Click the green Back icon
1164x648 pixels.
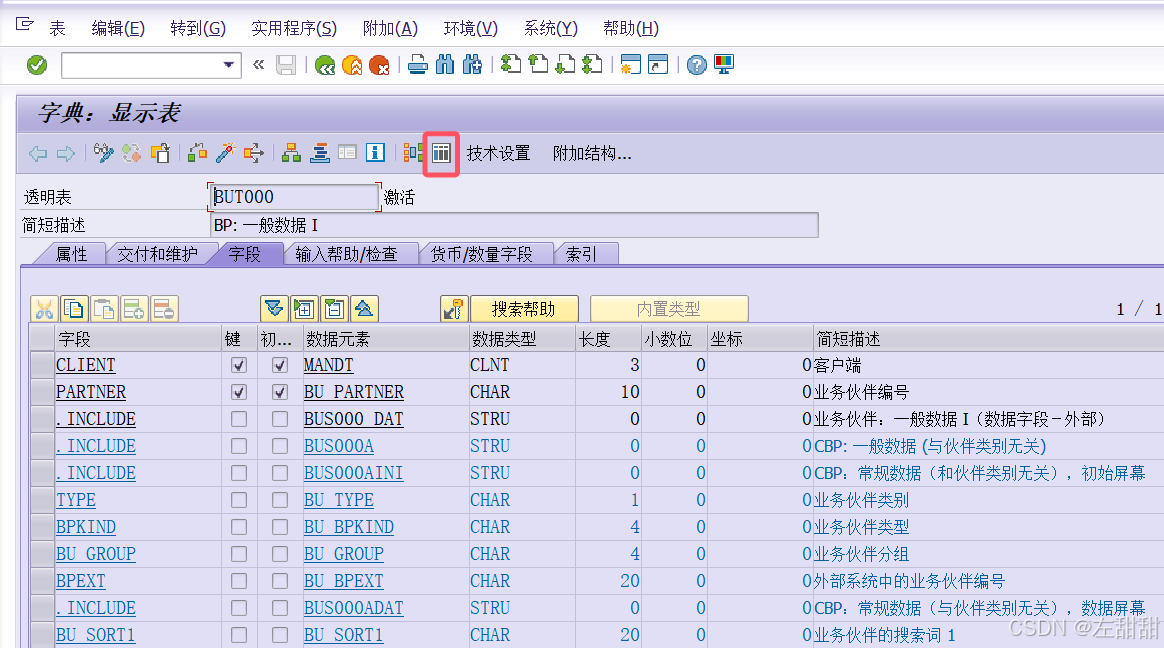point(324,65)
